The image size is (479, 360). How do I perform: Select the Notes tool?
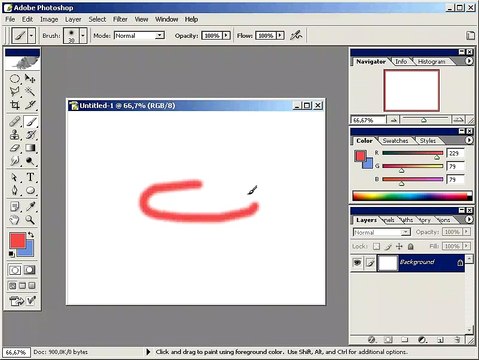(x=15, y=207)
